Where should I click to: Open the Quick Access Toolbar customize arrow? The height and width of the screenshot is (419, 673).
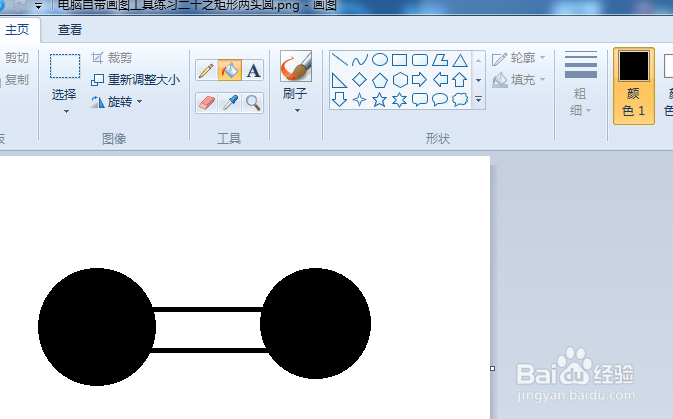click(39, 6)
